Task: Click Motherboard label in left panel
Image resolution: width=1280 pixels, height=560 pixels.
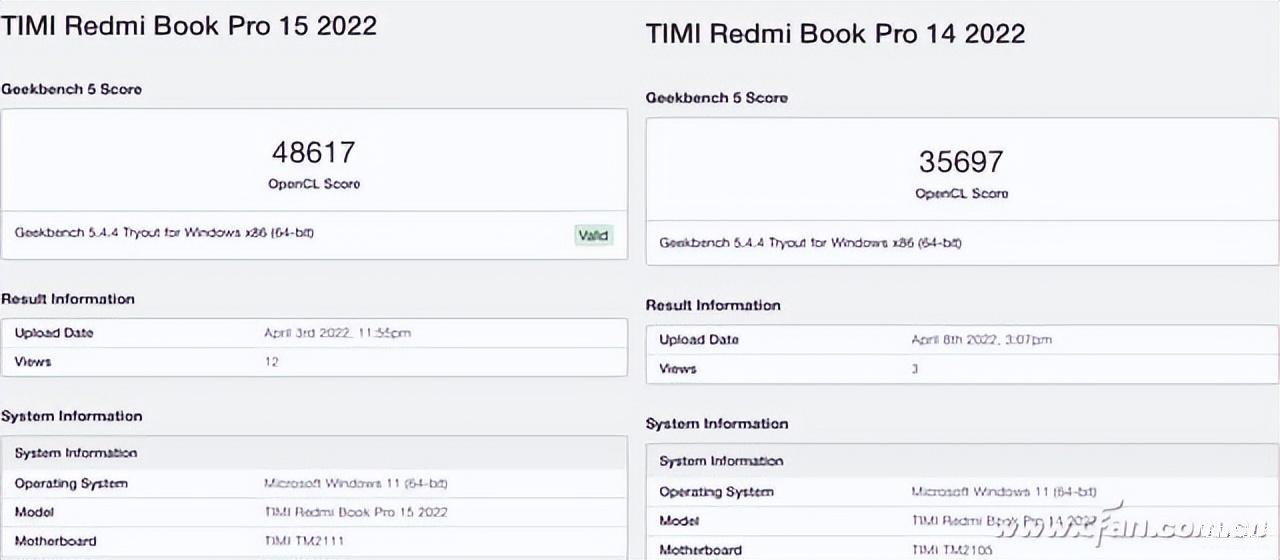Action: point(56,541)
